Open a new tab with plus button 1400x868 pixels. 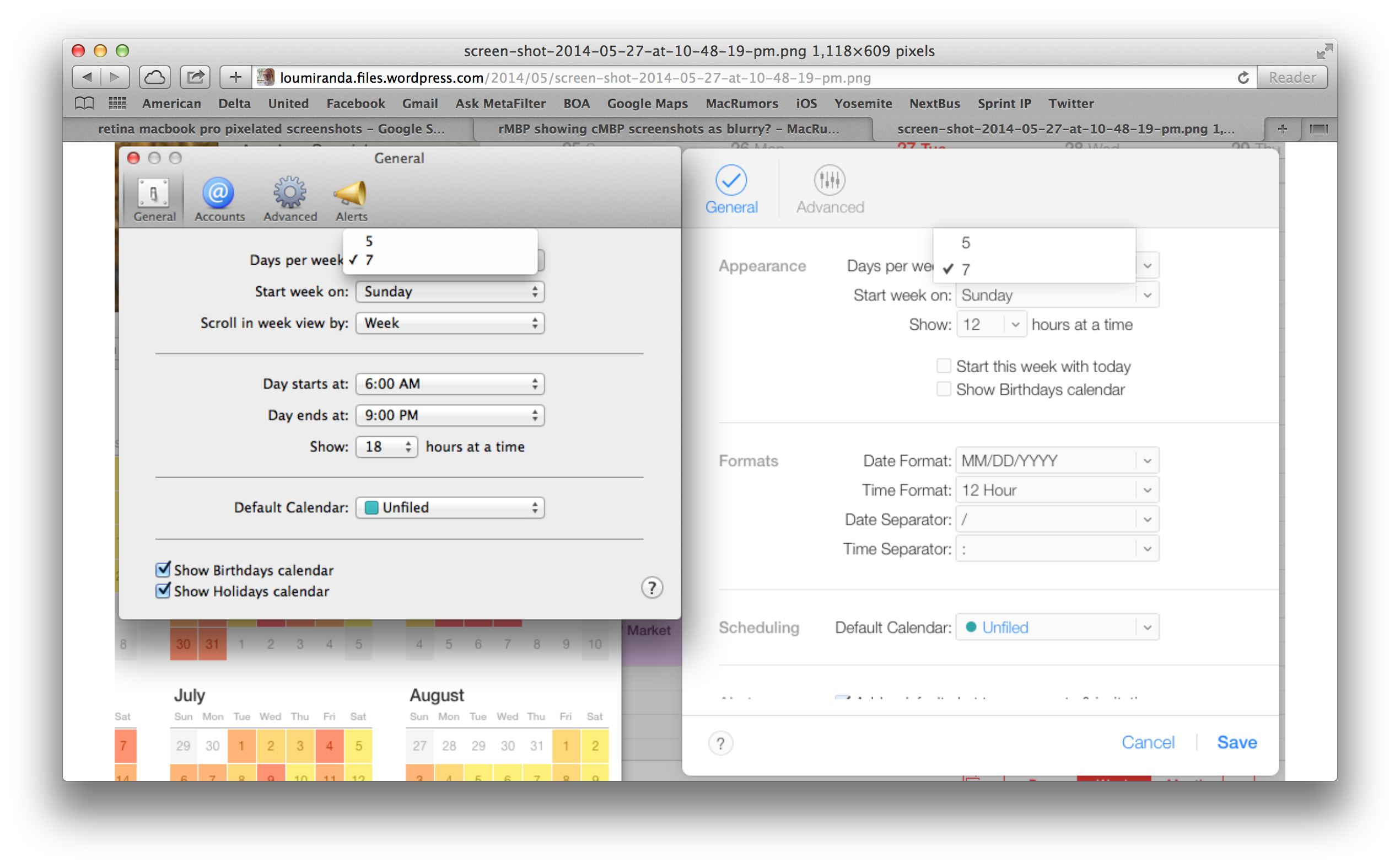(x=1282, y=128)
